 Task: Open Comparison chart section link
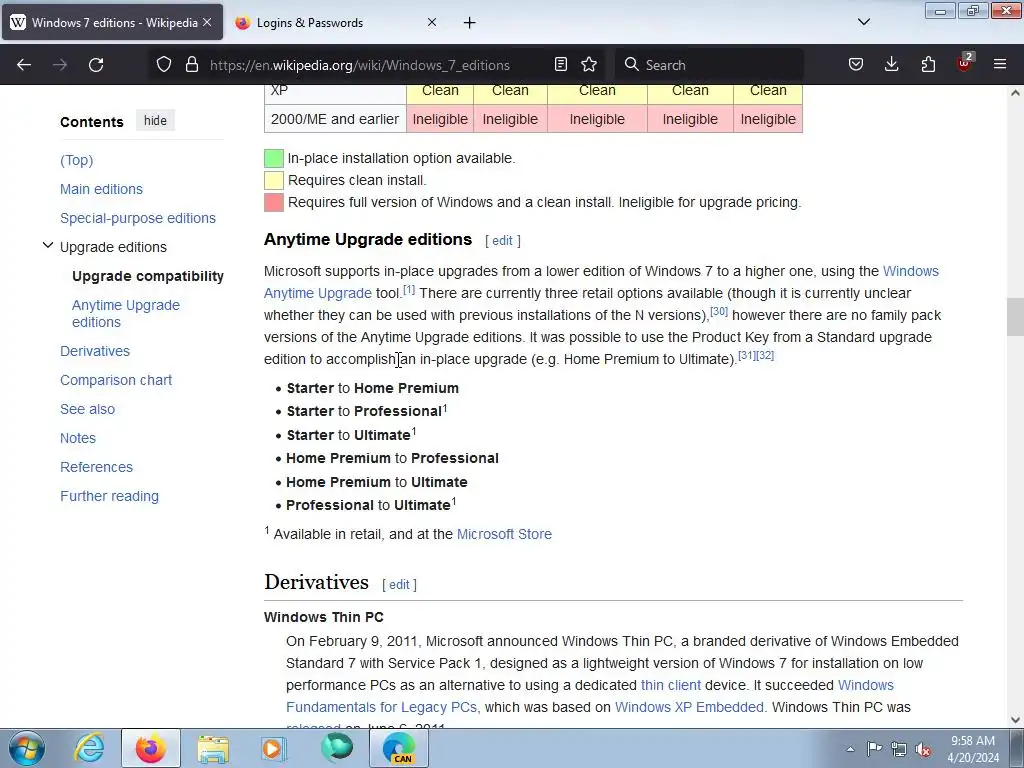[116, 380]
